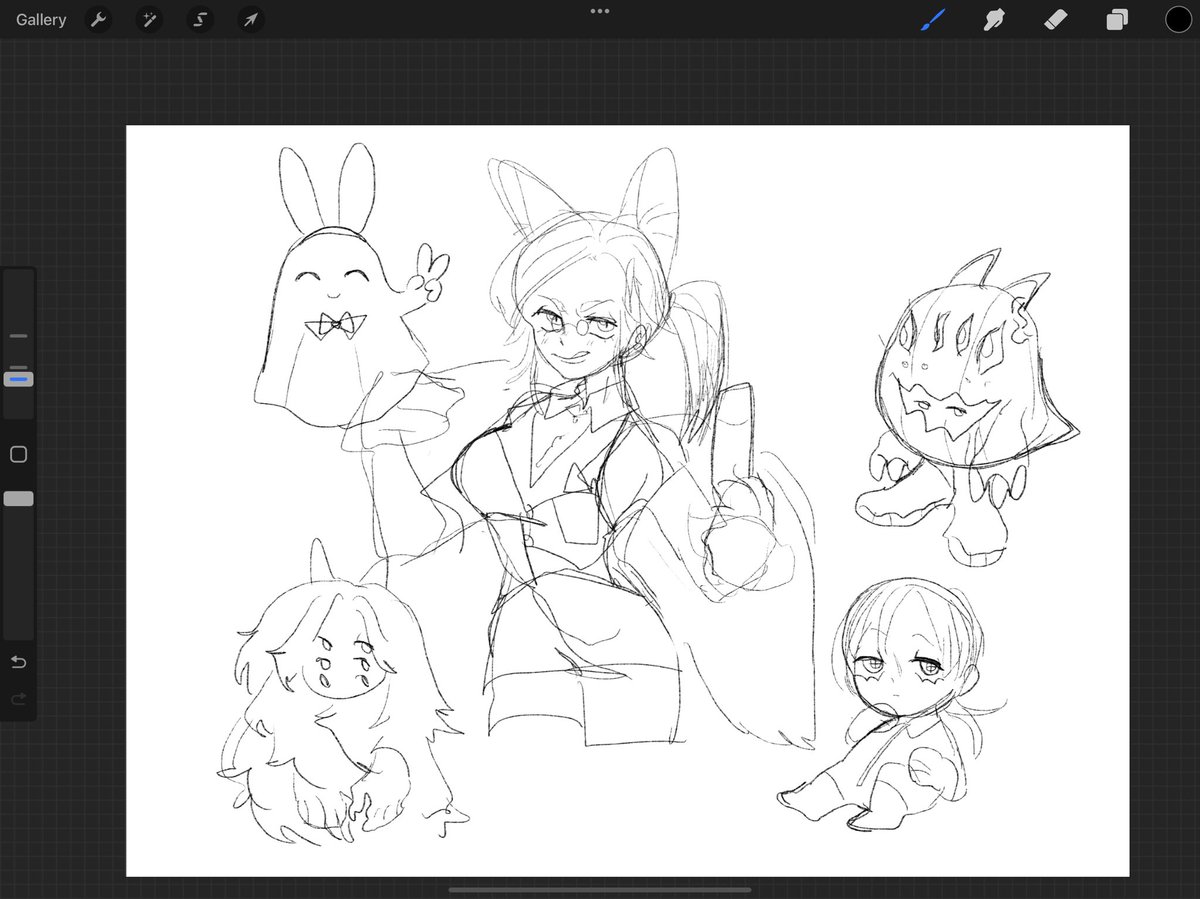
Task: Select the Brush tool
Action: 932,19
